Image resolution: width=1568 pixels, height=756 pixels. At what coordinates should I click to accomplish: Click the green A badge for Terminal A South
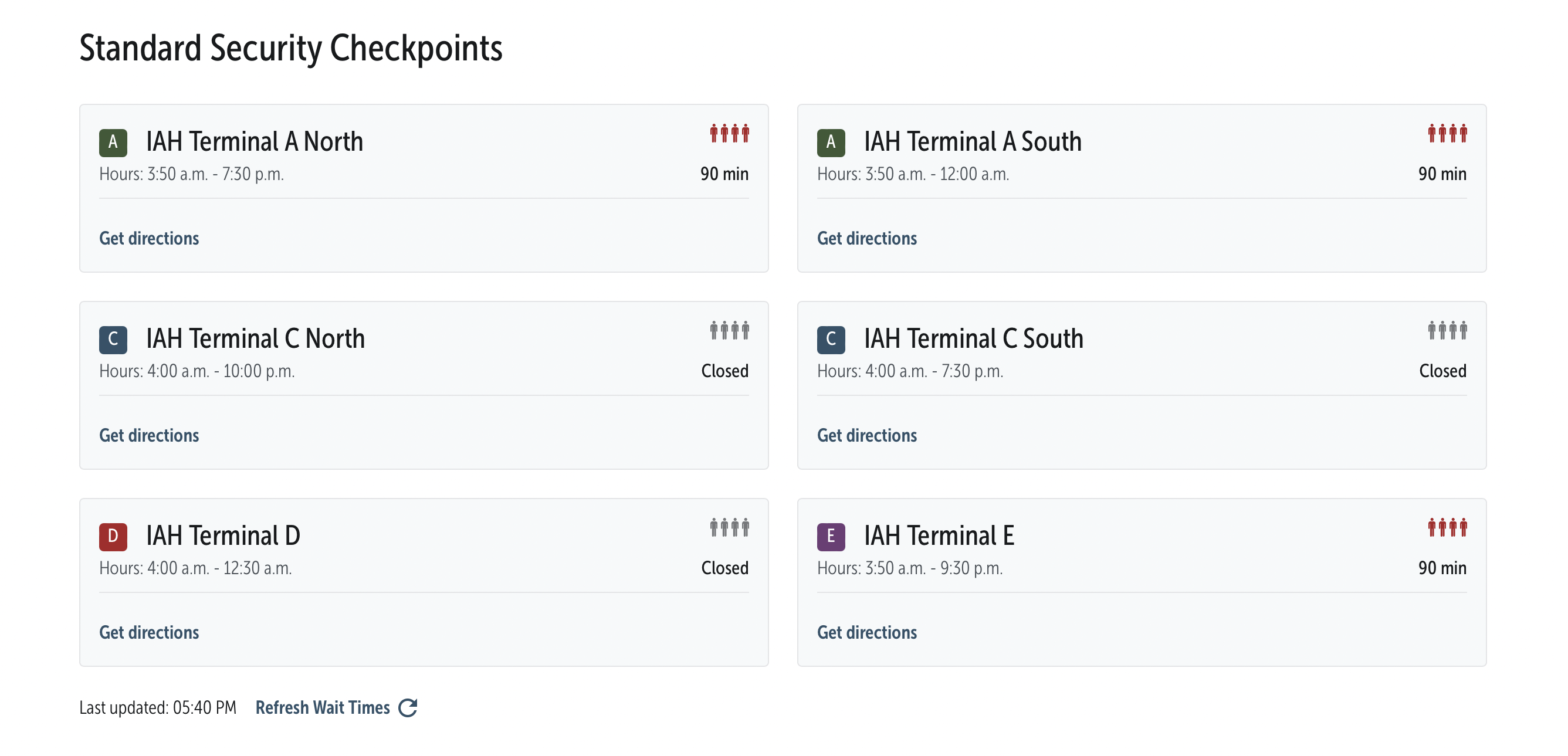click(x=830, y=143)
